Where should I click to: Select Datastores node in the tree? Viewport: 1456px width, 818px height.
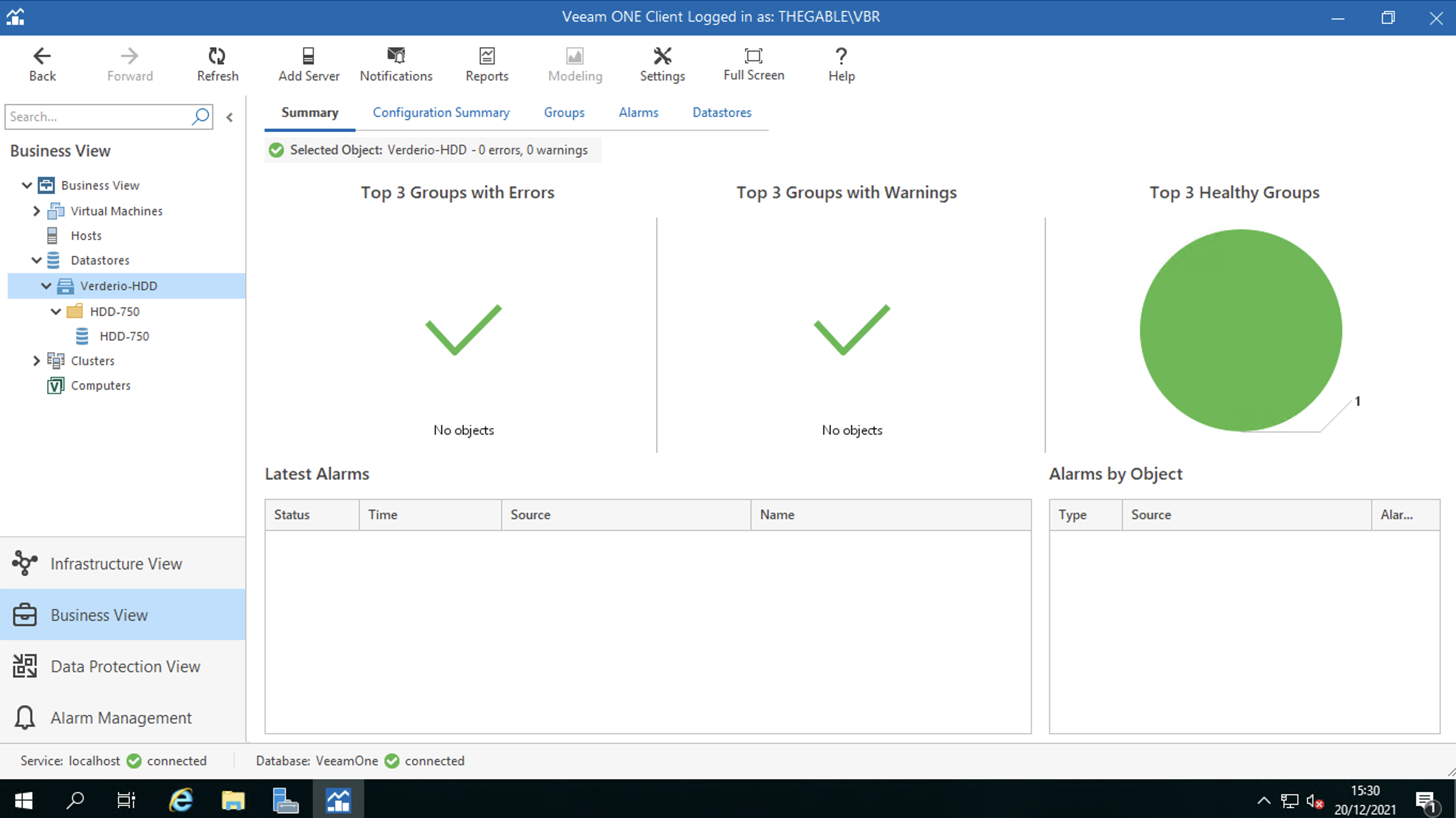[x=100, y=260]
